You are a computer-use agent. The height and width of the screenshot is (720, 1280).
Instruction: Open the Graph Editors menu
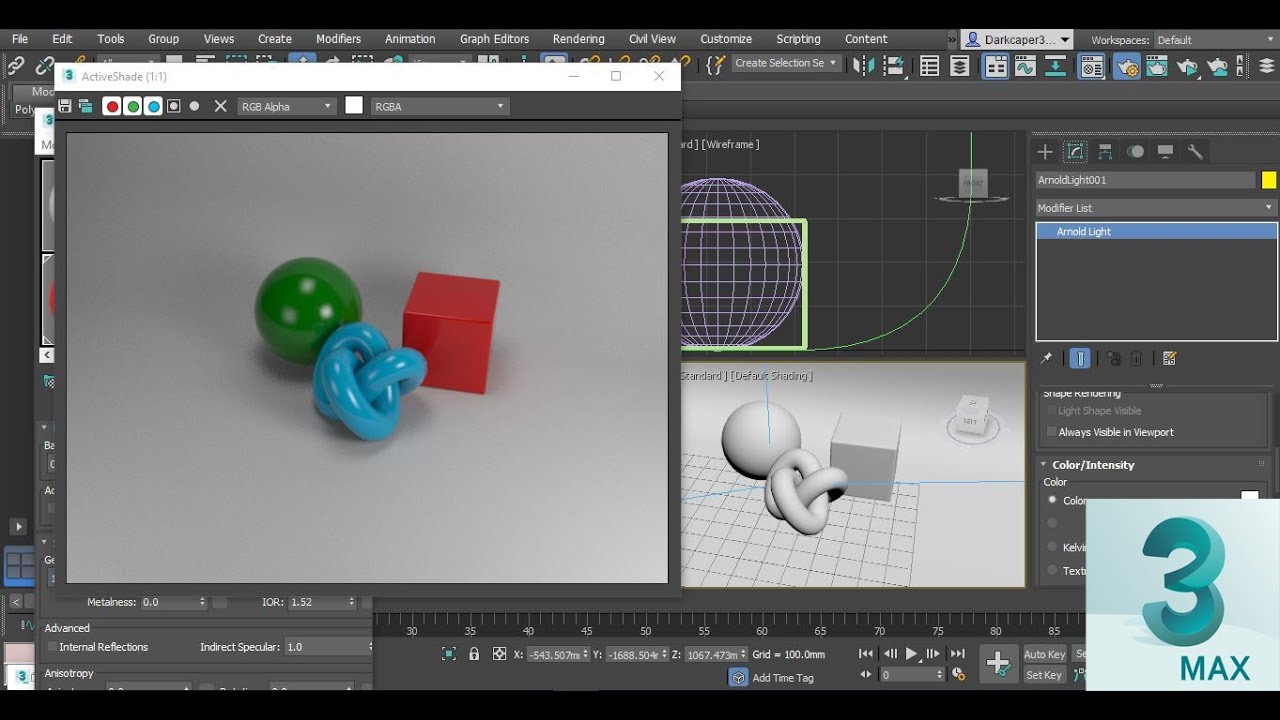[x=494, y=39]
